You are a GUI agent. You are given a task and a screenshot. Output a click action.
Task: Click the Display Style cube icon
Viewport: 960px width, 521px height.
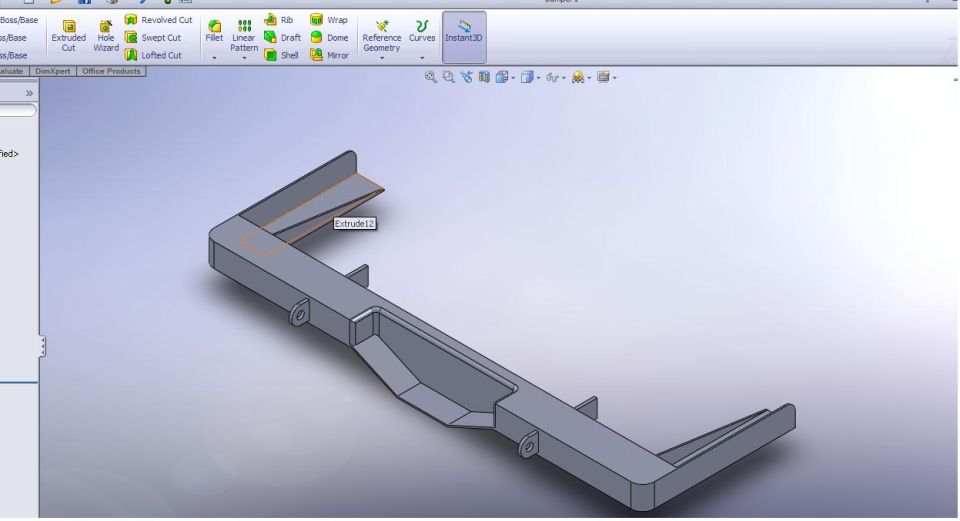527,77
